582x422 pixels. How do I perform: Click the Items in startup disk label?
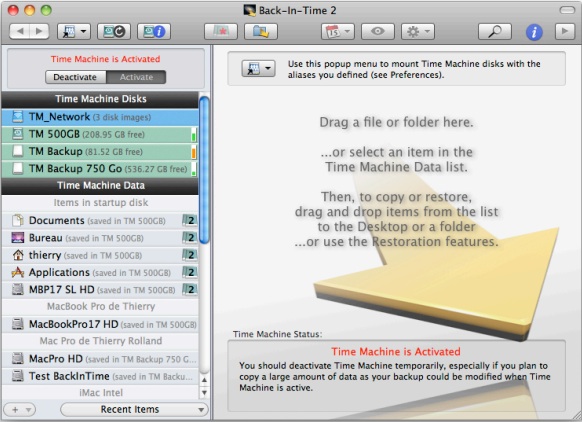tap(101, 203)
